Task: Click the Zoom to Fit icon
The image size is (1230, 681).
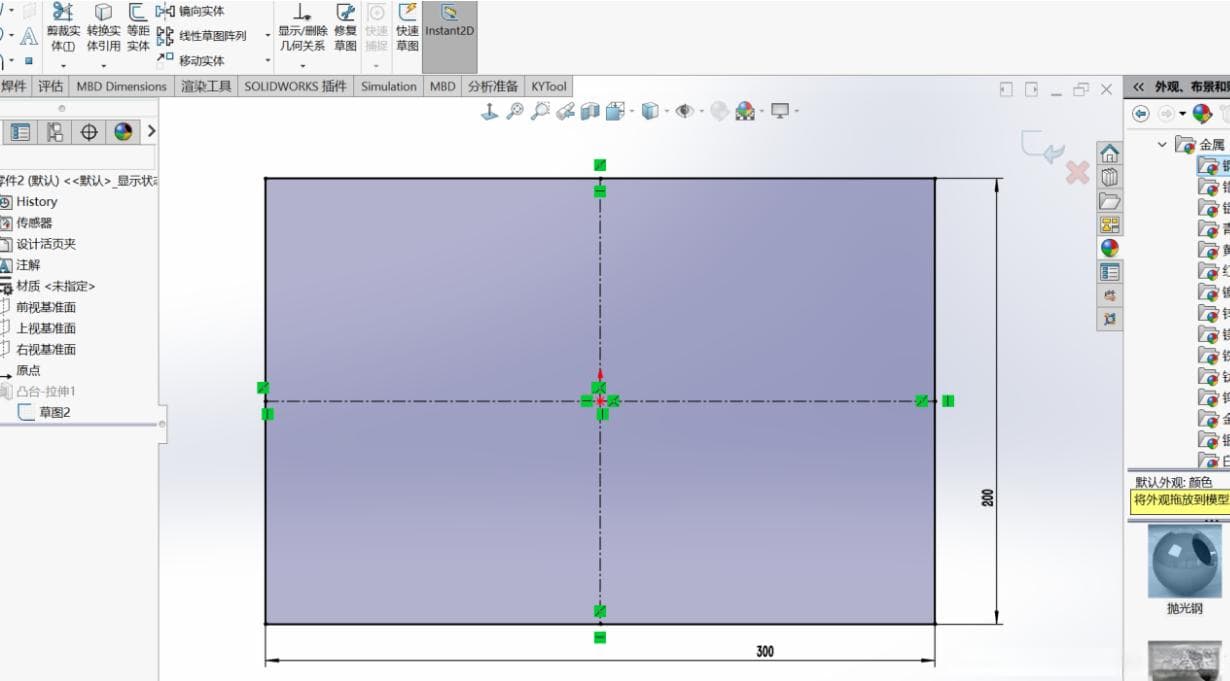Action: click(x=515, y=111)
